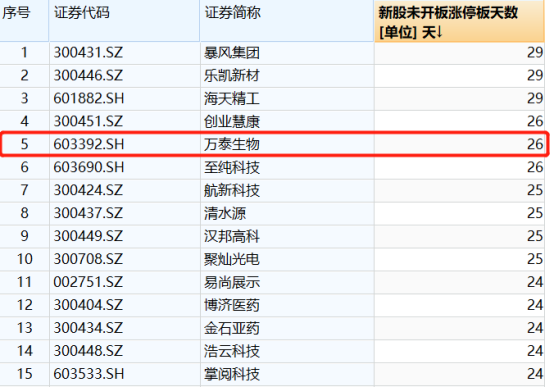Select stock code 002751.SZ
Image resolution: width=554 pixels, height=387 pixels.
pos(88,282)
